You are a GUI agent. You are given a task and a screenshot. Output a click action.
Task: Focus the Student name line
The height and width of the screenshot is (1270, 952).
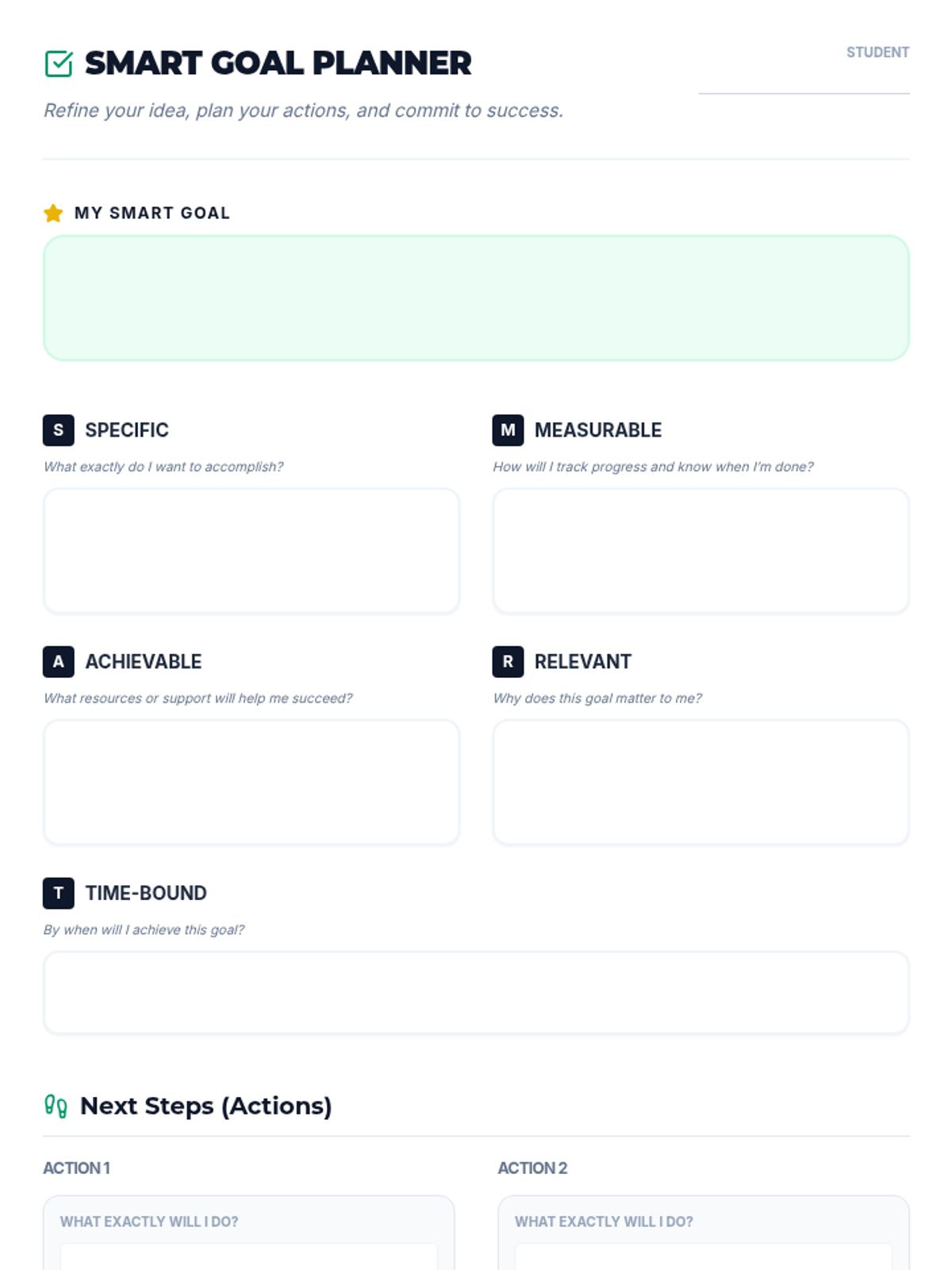(x=804, y=80)
